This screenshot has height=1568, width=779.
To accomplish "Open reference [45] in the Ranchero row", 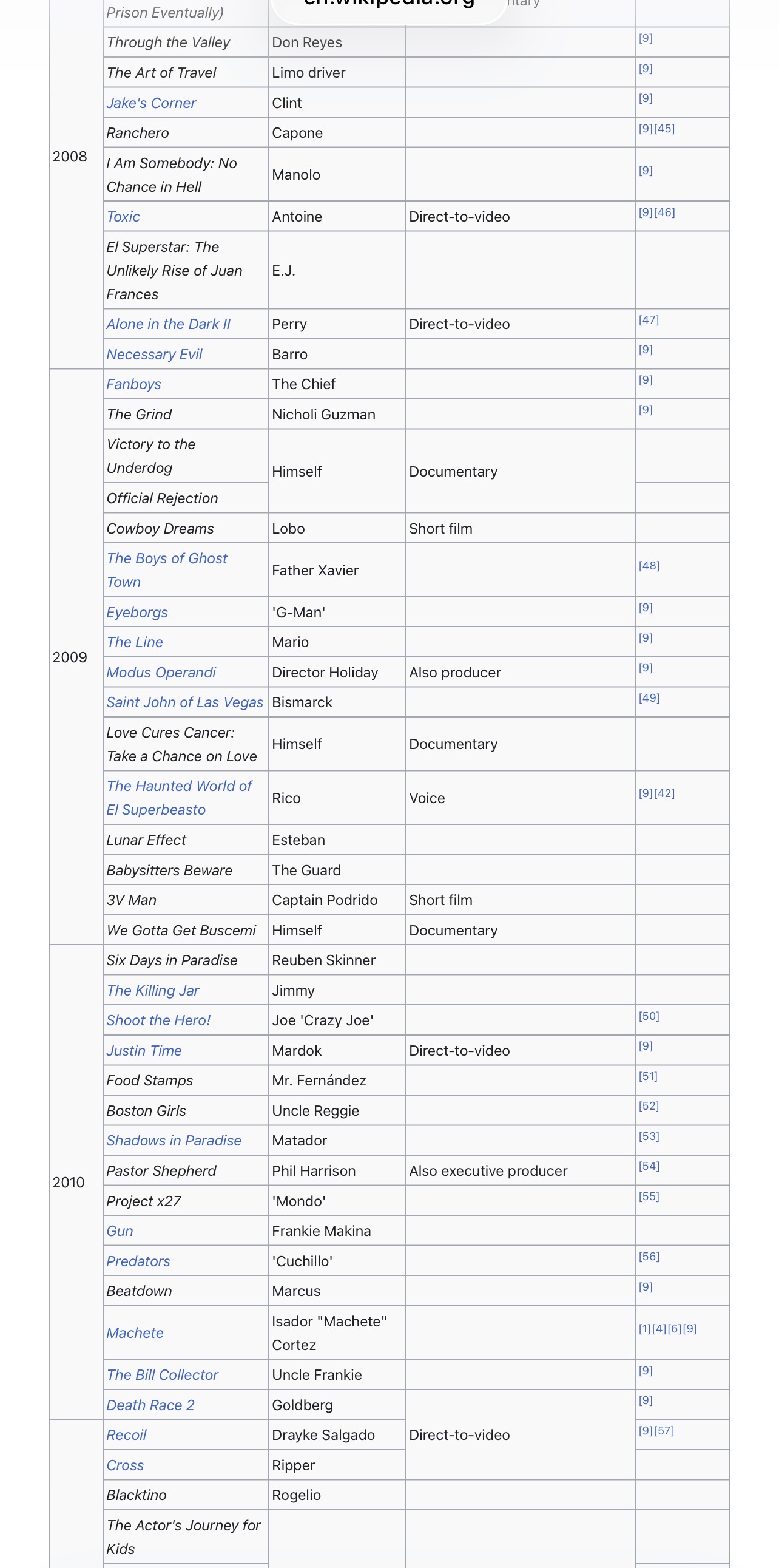I will point(664,129).
